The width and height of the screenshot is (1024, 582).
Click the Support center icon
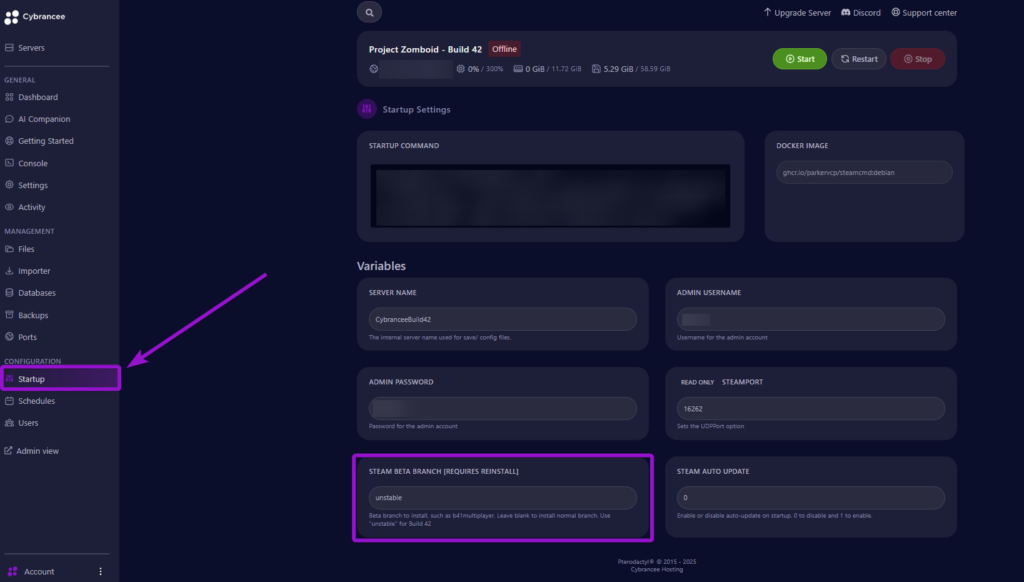coord(894,13)
